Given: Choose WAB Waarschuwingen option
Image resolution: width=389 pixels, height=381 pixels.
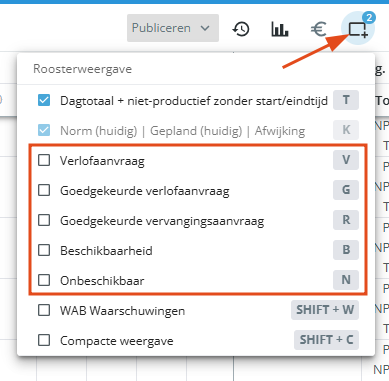Looking at the screenshot, I should (122, 311).
